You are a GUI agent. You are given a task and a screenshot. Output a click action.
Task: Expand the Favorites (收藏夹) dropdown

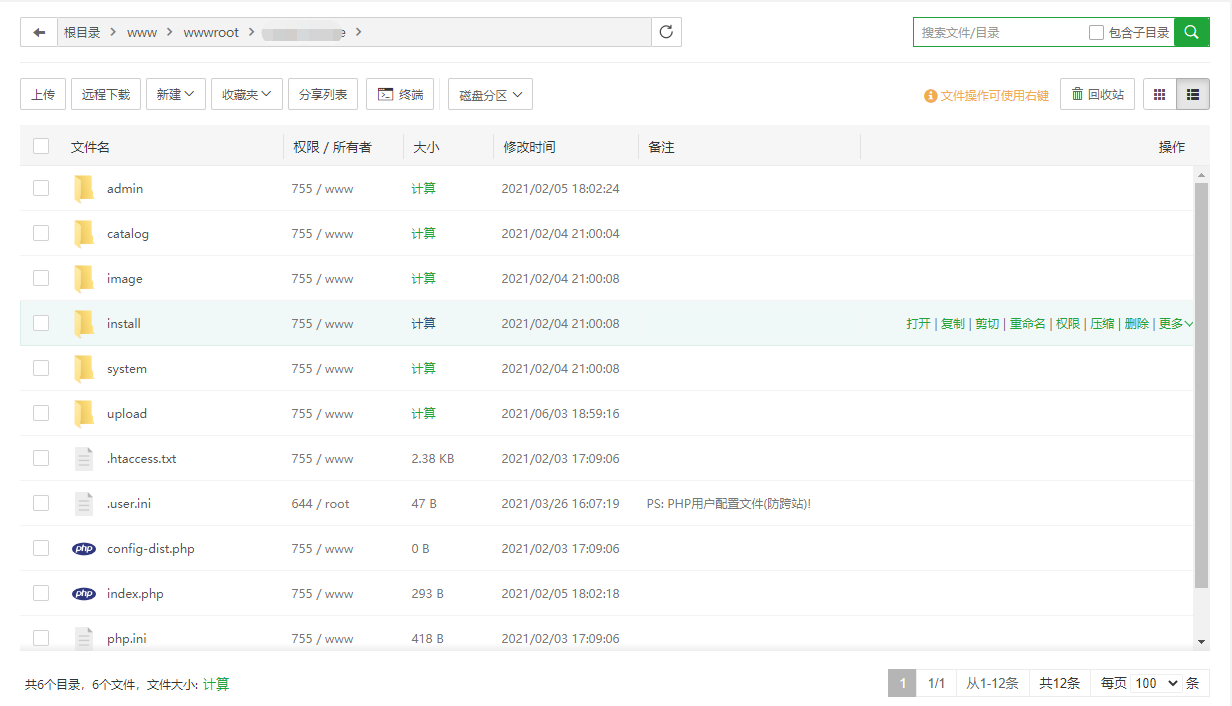click(246, 95)
